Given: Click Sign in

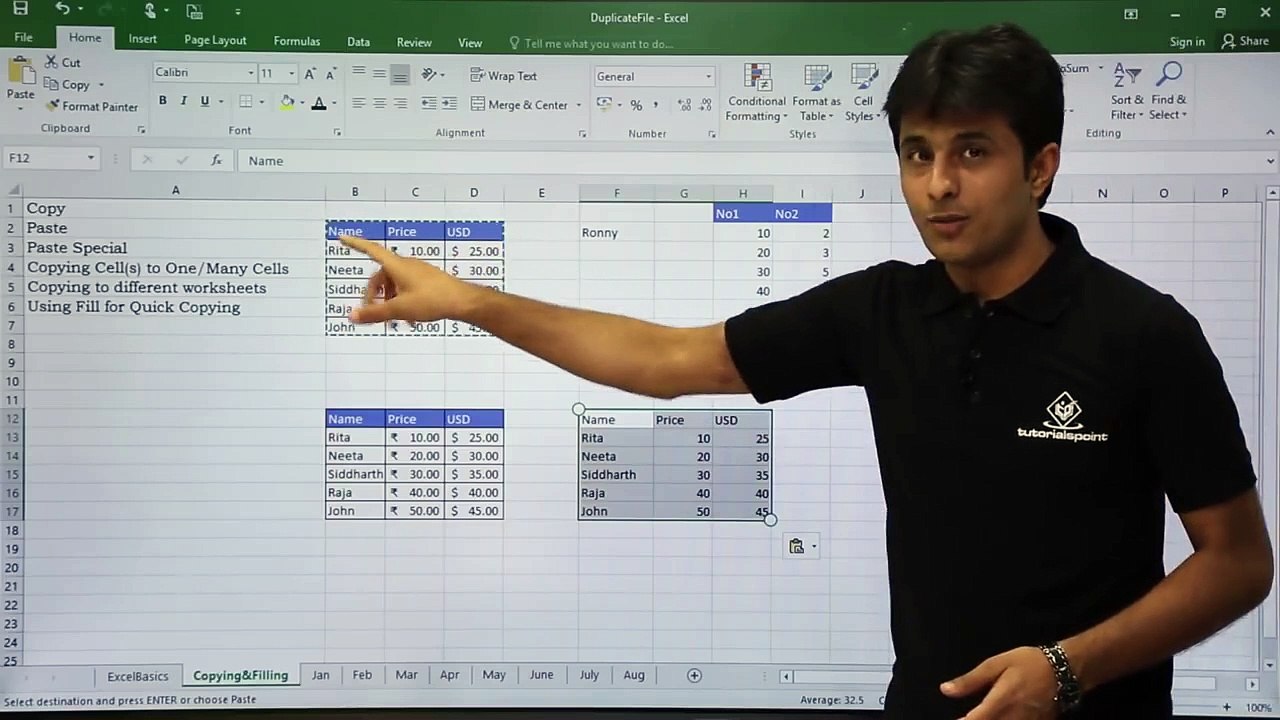Looking at the screenshot, I should [1187, 42].
